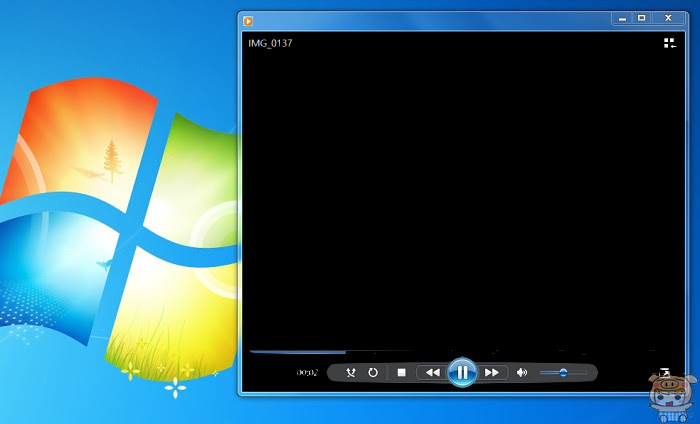Toggle the repeat button
Viewport: 700px width, 424px height.
point(373,372)
